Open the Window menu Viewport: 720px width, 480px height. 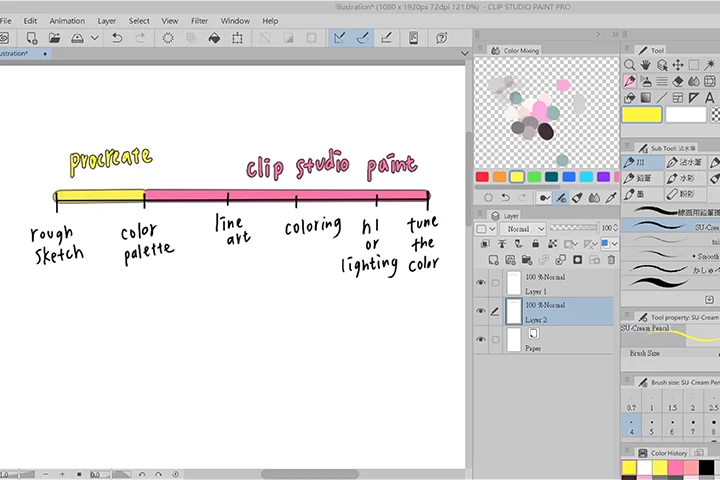pyautogui.click(x=235, y=21)
